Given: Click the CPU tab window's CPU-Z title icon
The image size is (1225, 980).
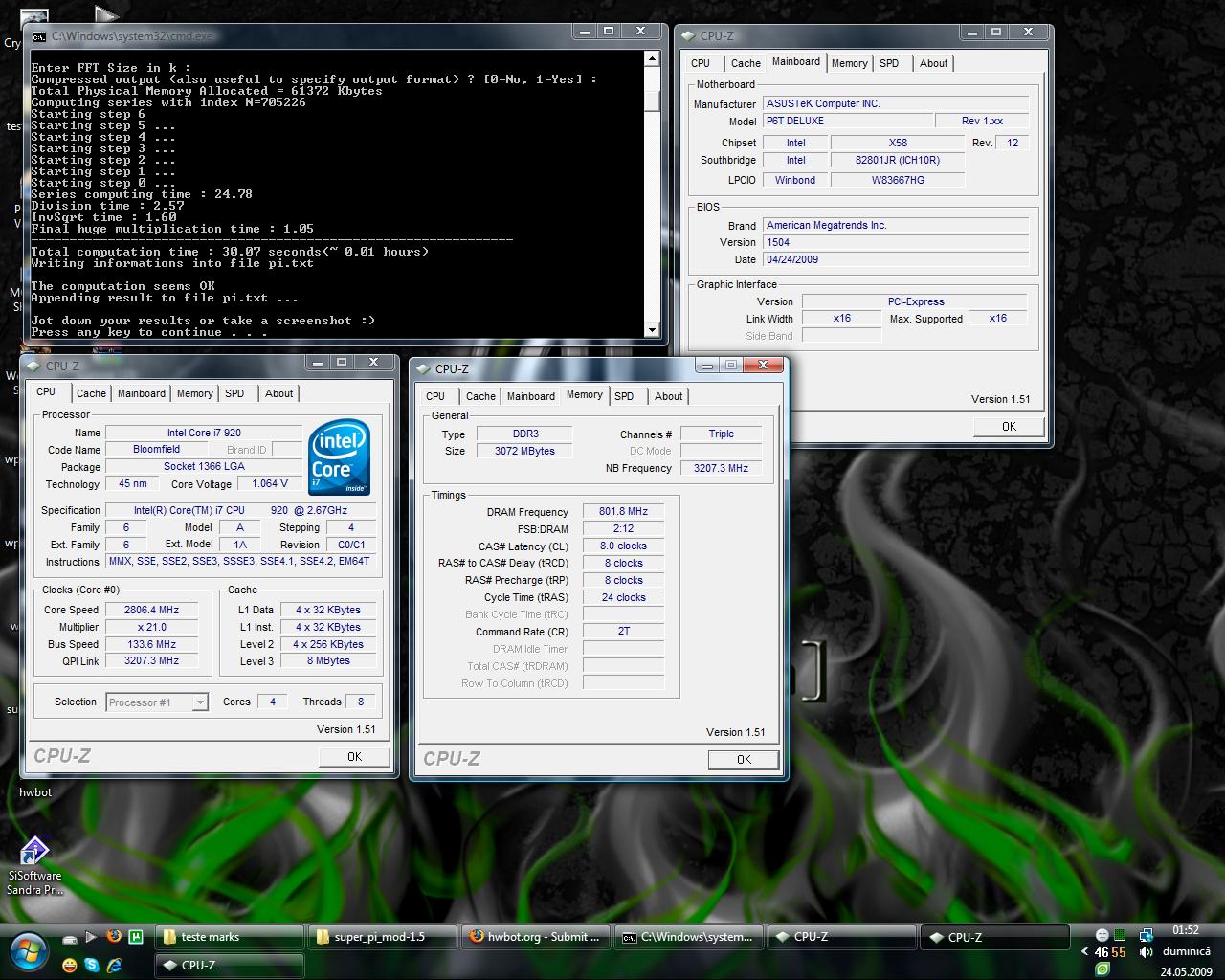Looking at the screenshot, I should (x=33, y=366).
